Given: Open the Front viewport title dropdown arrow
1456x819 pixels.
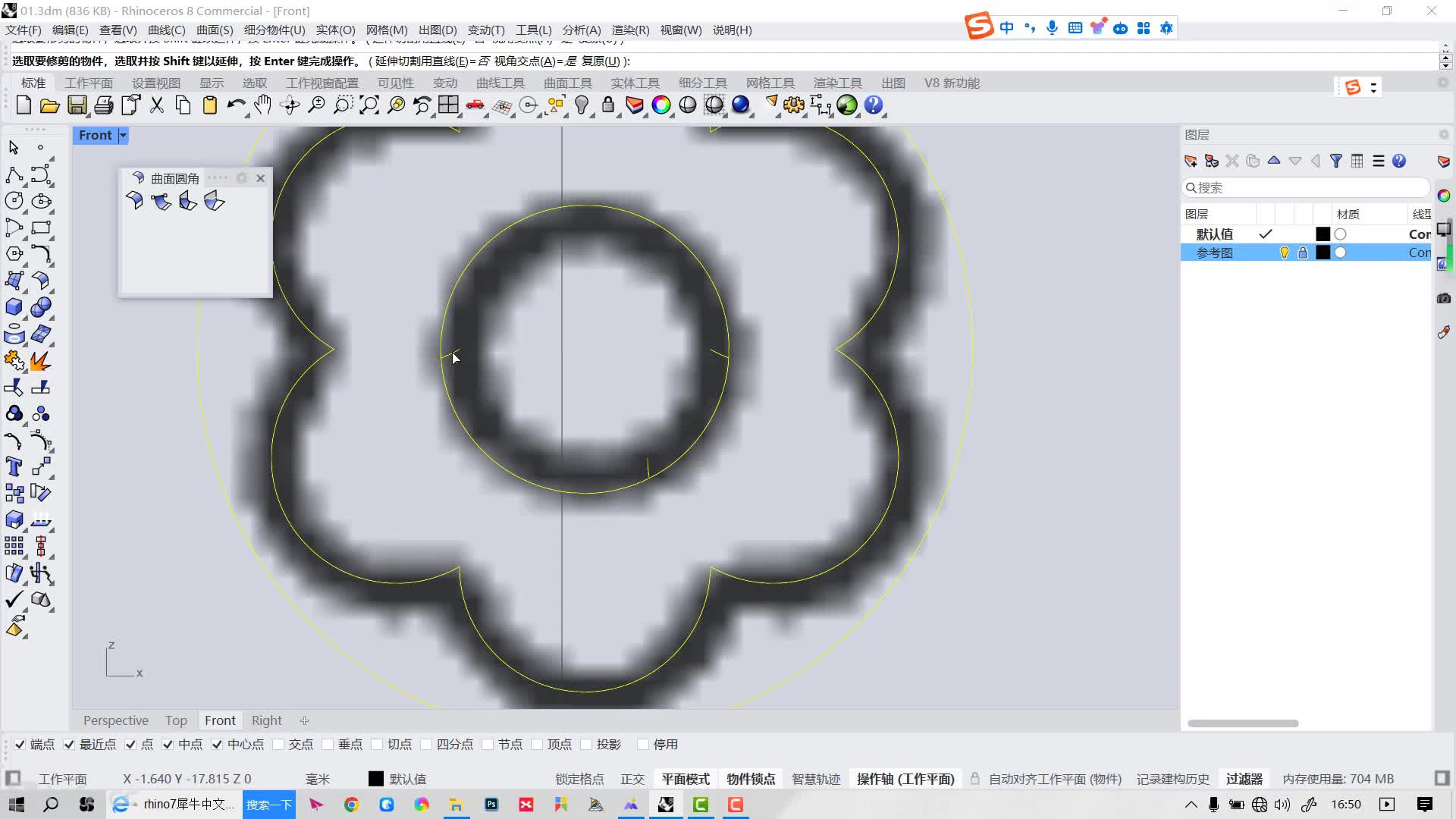Looking at the screenshot, I should pos(123,135).
